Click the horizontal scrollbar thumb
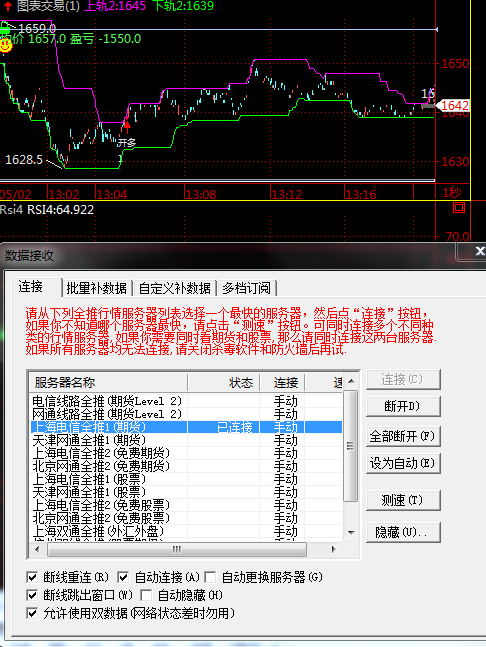Viewport: 486px width, 647px height. point(177,549)
